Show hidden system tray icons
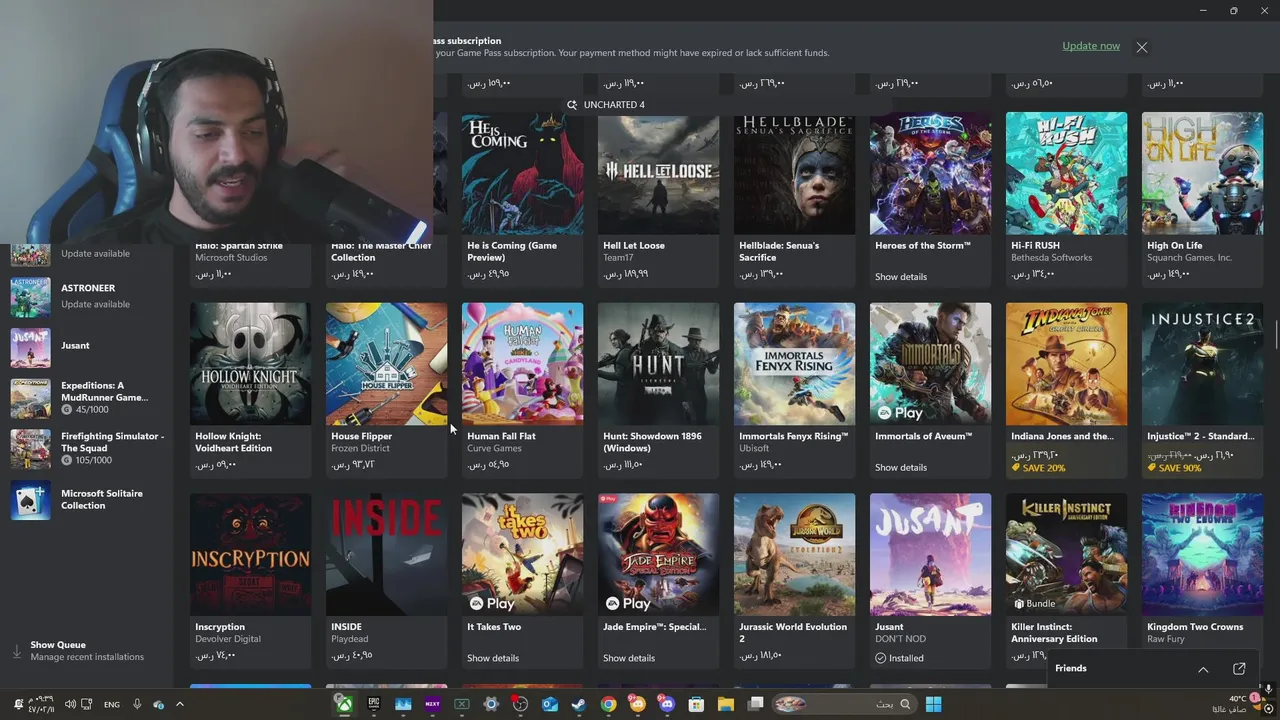1280x720 pixels. 180,704
